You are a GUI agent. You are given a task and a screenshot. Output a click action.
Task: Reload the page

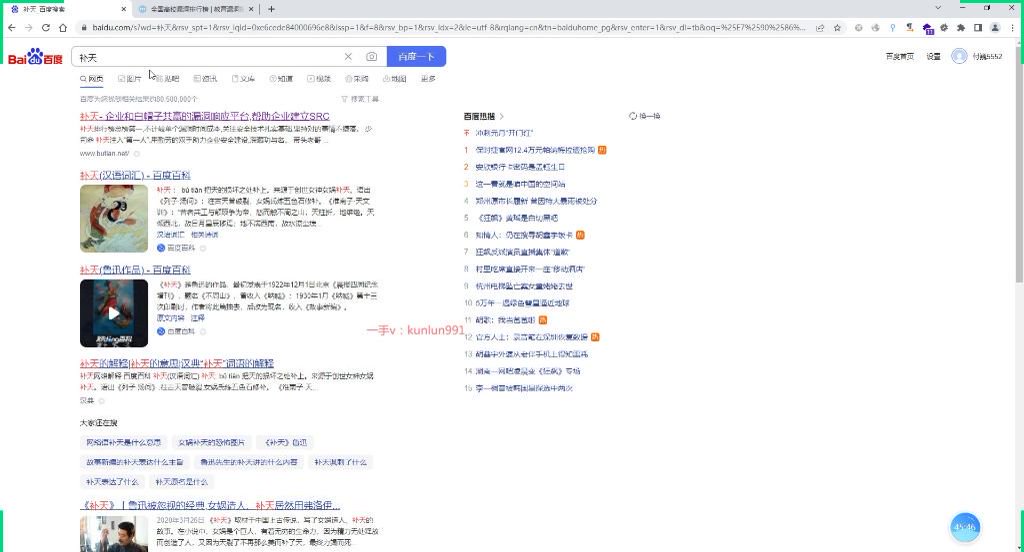[46, 27]
